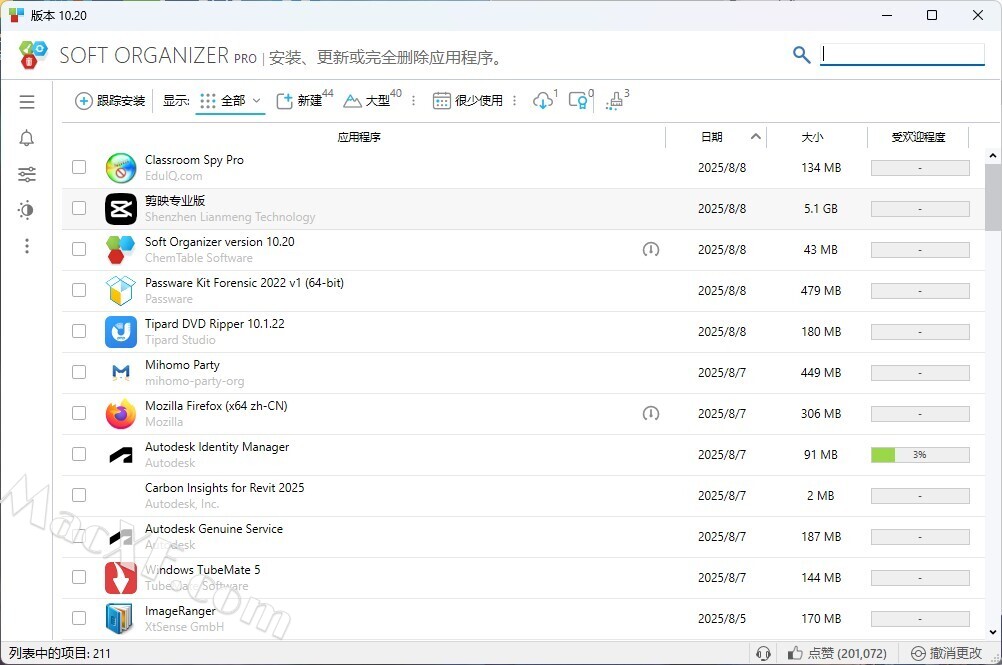Click ImageRanger app icon
1002x665 pixels.
(x=119, y=618)
